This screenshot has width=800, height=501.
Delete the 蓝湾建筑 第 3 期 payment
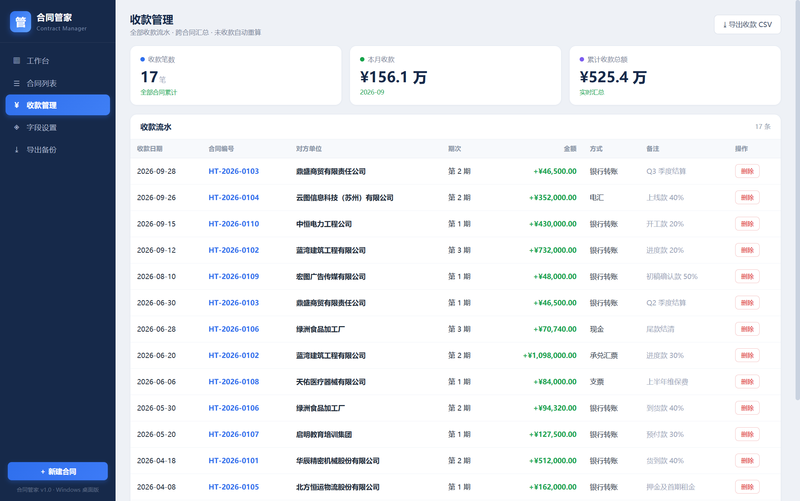pos(747,250)
